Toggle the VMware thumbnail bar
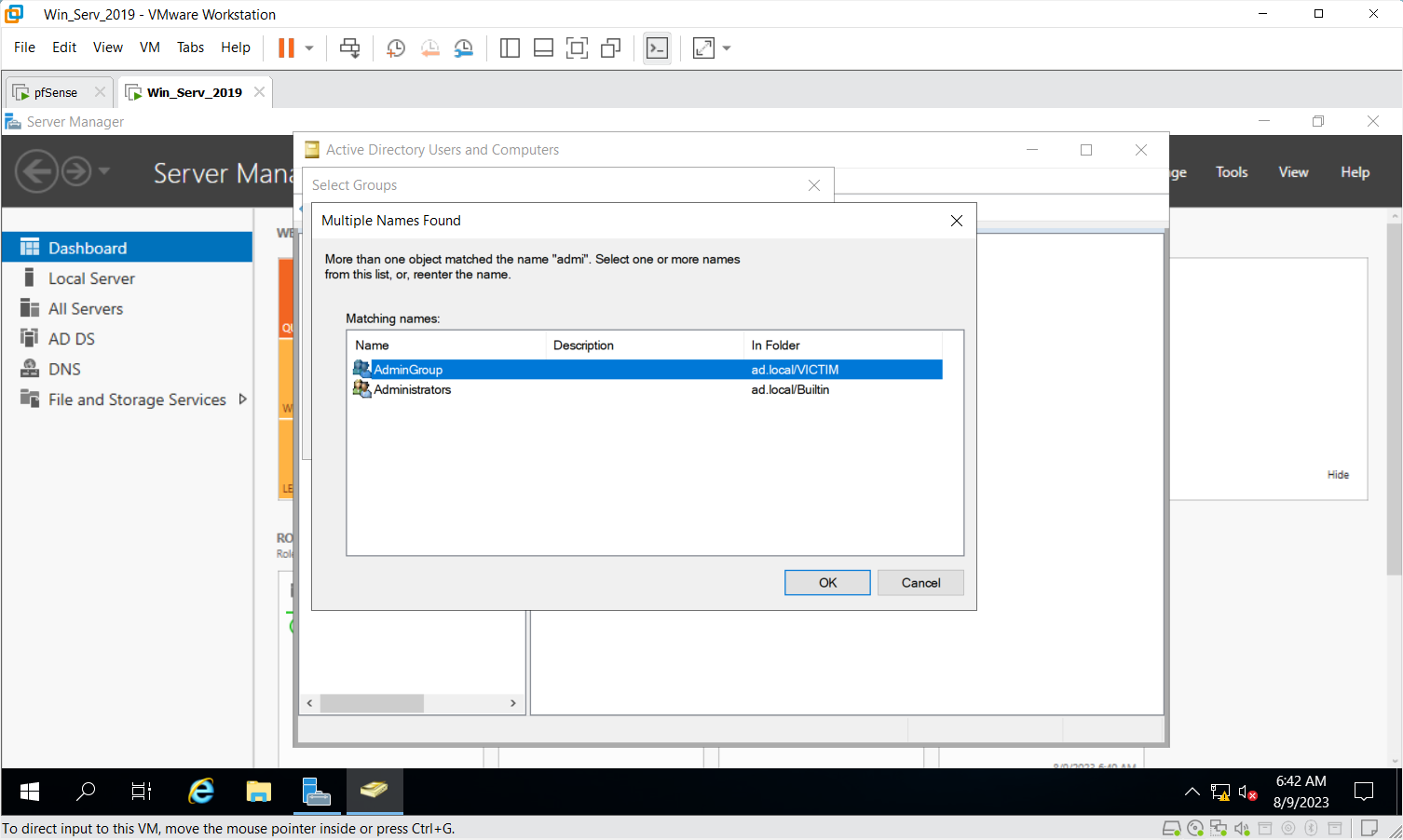 click(543, 48)
